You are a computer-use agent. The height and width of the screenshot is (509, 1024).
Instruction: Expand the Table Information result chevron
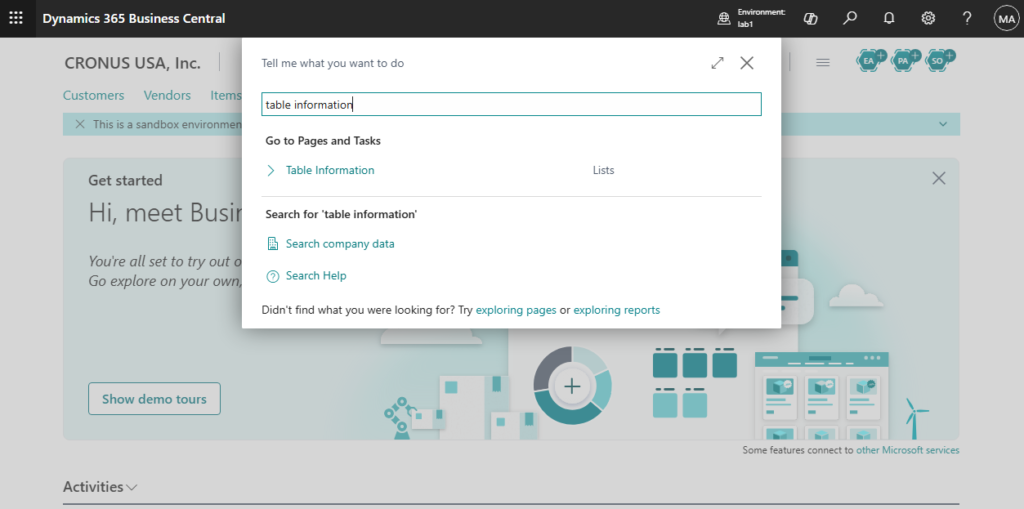[x=271, y=171]
